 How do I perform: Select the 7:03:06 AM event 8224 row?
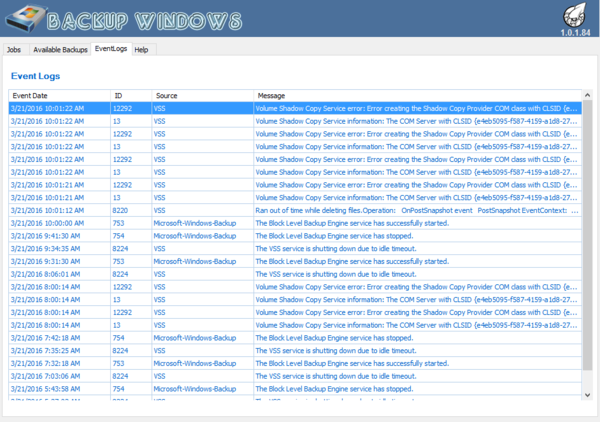(295, 376)
